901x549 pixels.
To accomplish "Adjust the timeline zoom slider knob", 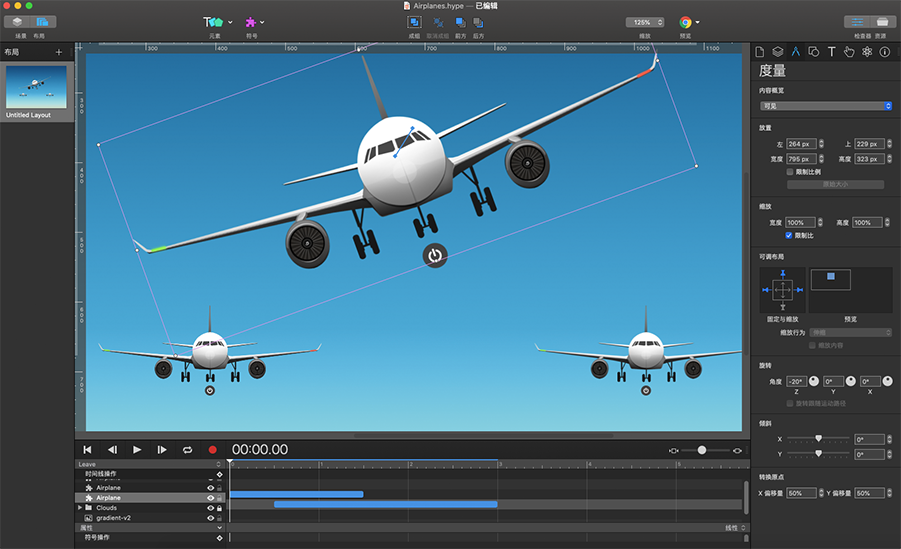I will coord(702,450).
